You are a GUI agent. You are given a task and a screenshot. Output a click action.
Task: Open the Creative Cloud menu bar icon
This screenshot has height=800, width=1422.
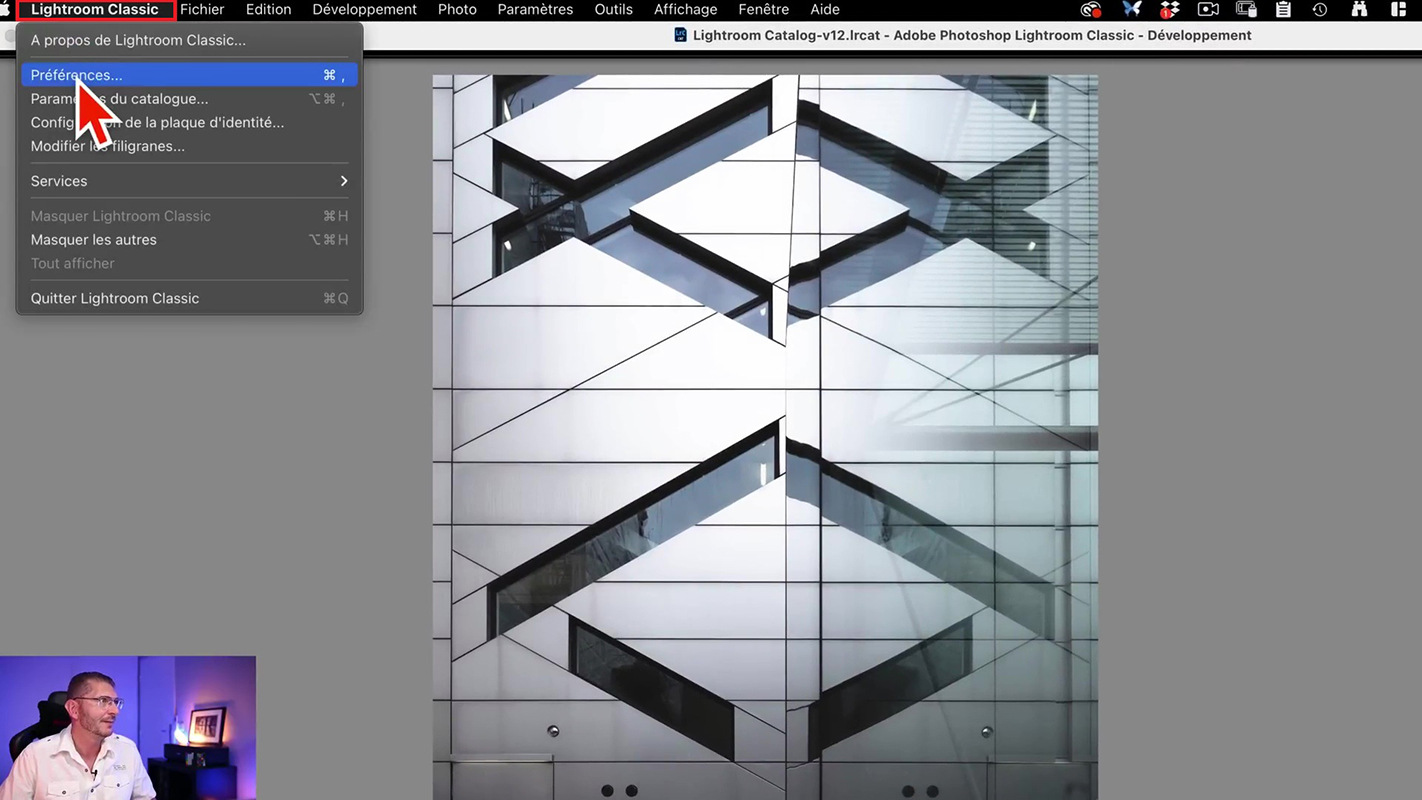[x=1090, y=10]
